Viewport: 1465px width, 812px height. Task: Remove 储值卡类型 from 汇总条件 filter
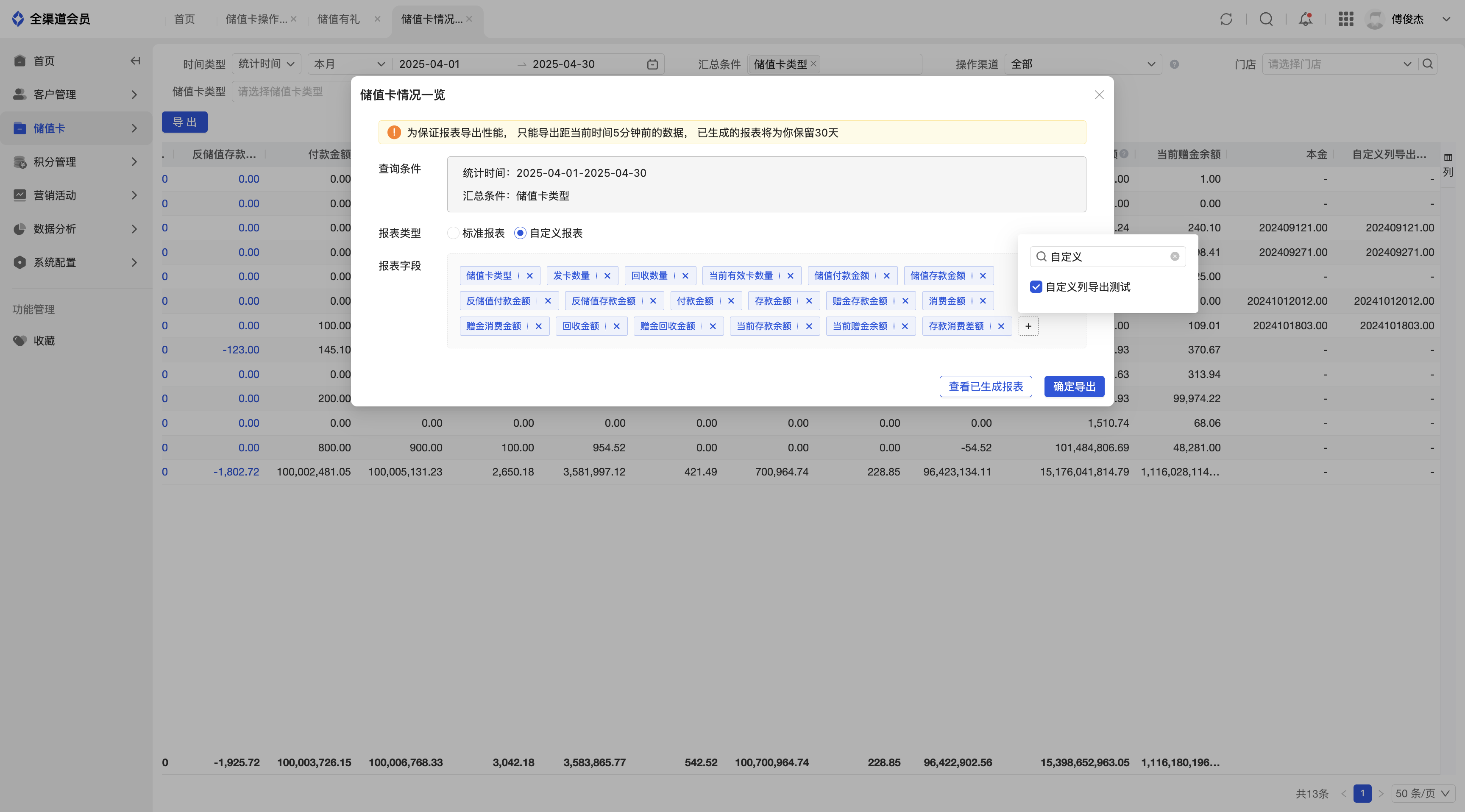pos(814,64)
